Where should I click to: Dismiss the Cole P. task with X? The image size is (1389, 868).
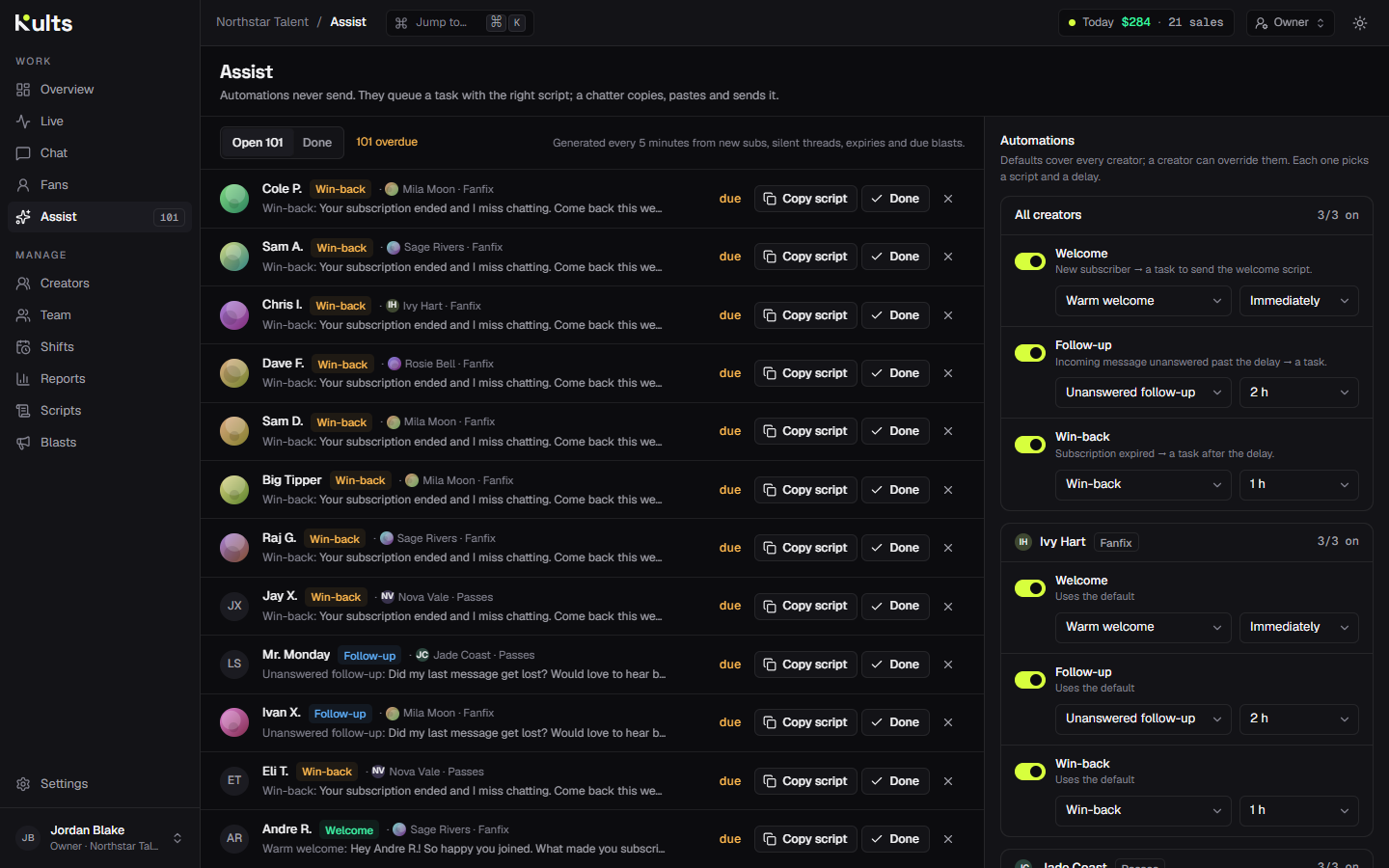tap(948, 199)
